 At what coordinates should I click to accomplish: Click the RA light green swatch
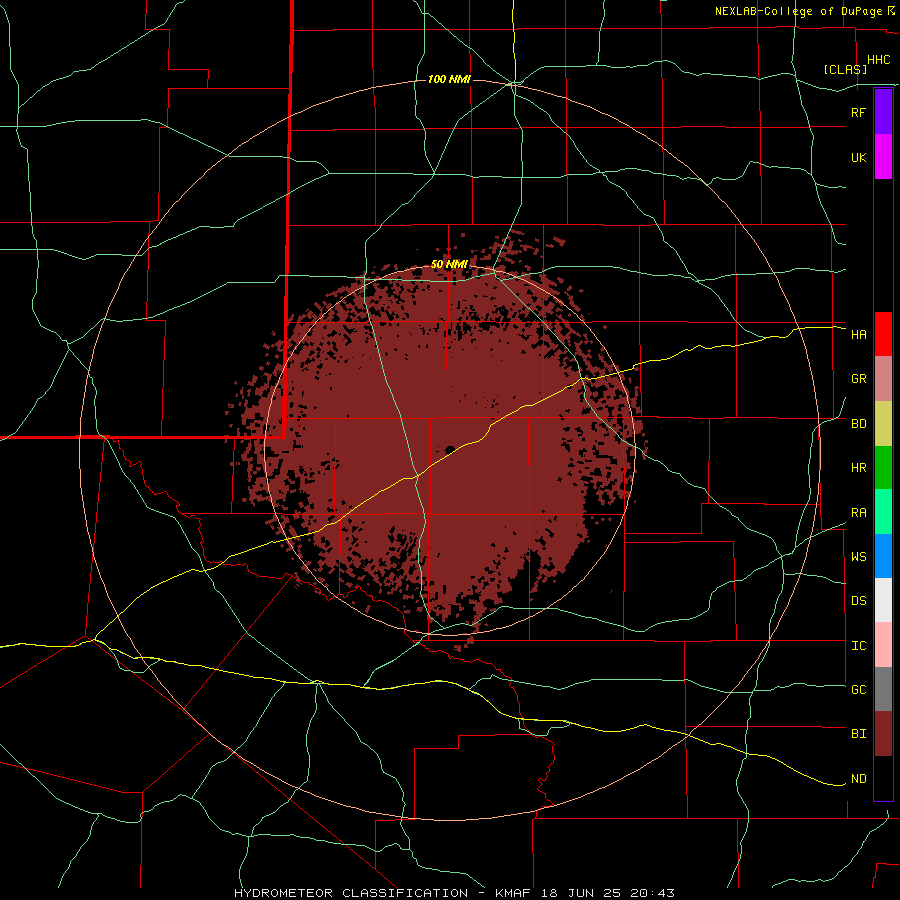click(x=883, y=512)
